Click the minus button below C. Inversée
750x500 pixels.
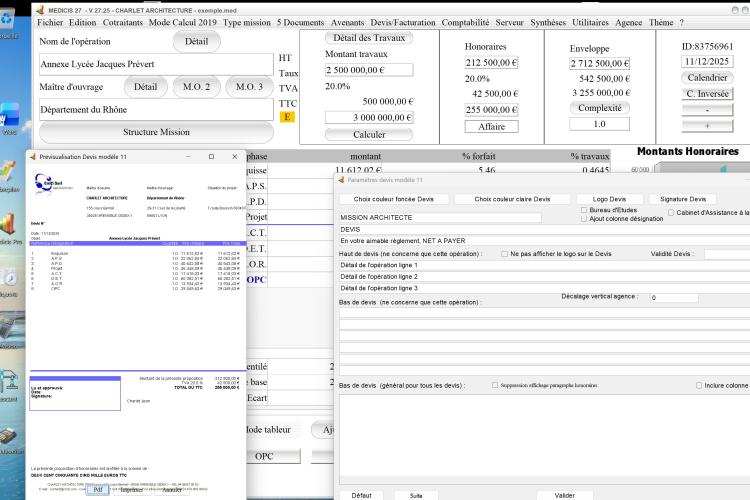pos(707,110)
